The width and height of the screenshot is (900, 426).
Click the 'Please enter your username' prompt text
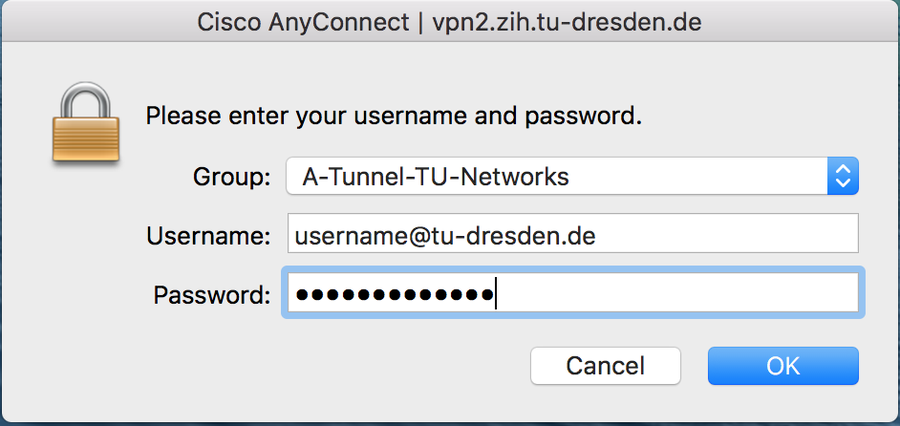[x=393, y=117]
